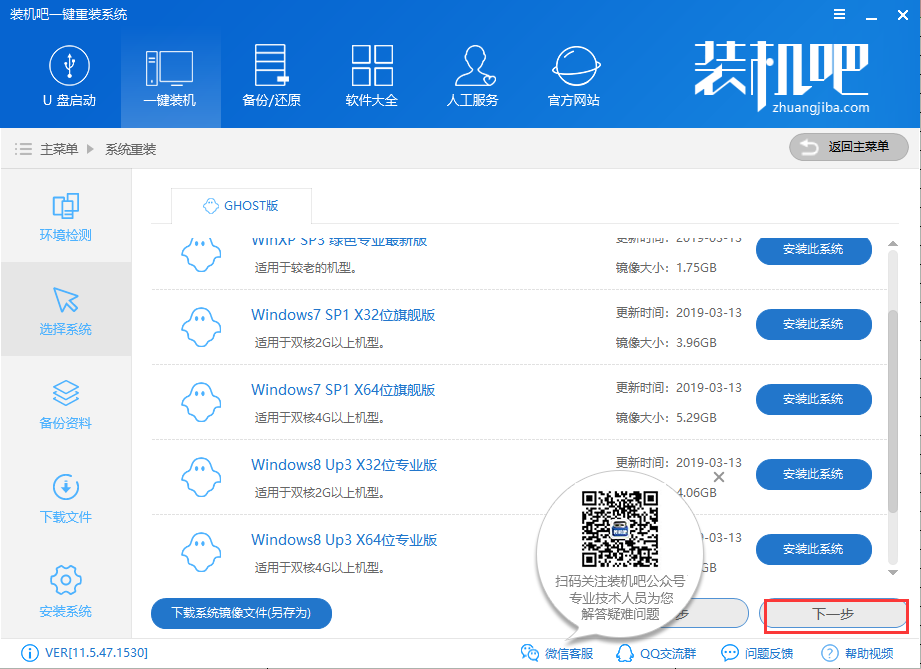Viewport: 921px width, 669px height.
Task: Open 帮助视频 help videos
Action: point(857,653)
